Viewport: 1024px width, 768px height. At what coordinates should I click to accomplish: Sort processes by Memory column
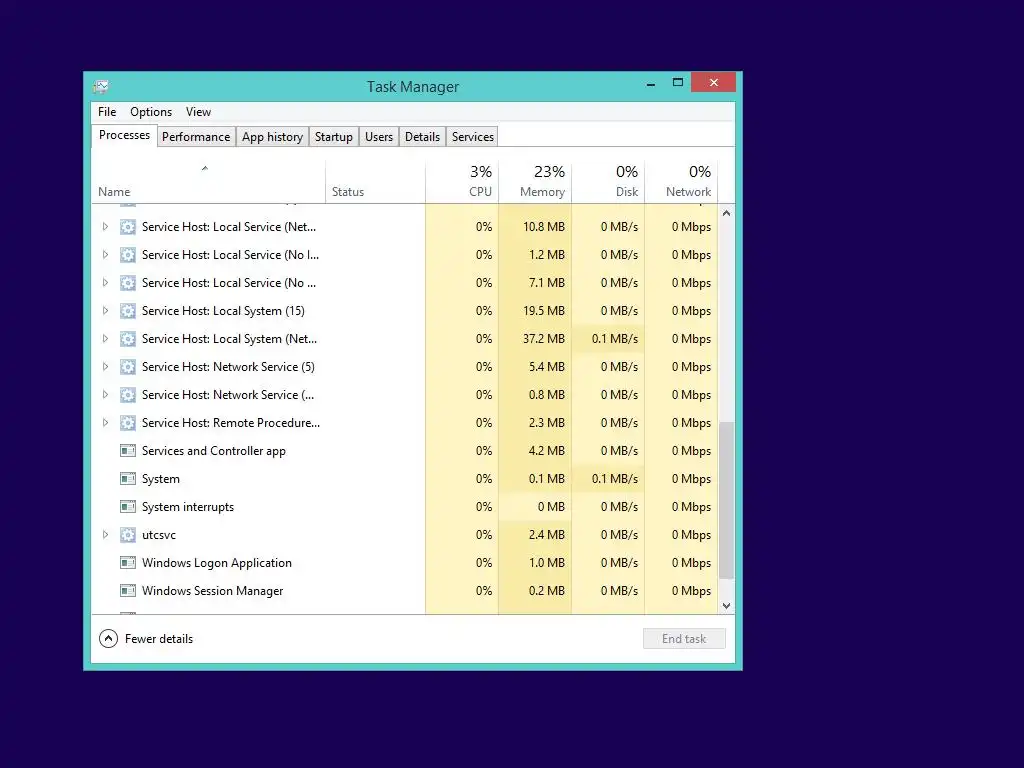tap(535, 182)
